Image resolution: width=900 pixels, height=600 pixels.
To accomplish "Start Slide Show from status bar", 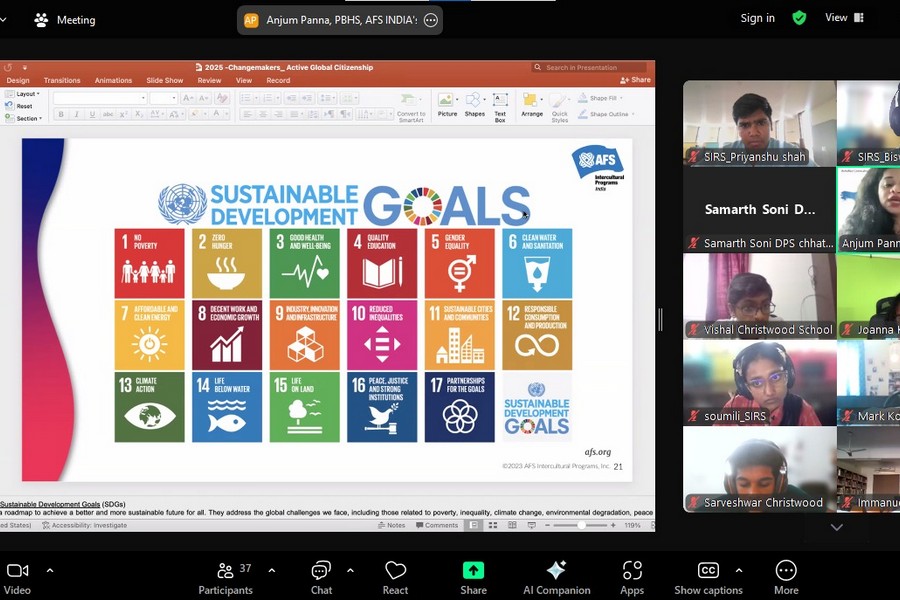I will click(x=532, y=525).
